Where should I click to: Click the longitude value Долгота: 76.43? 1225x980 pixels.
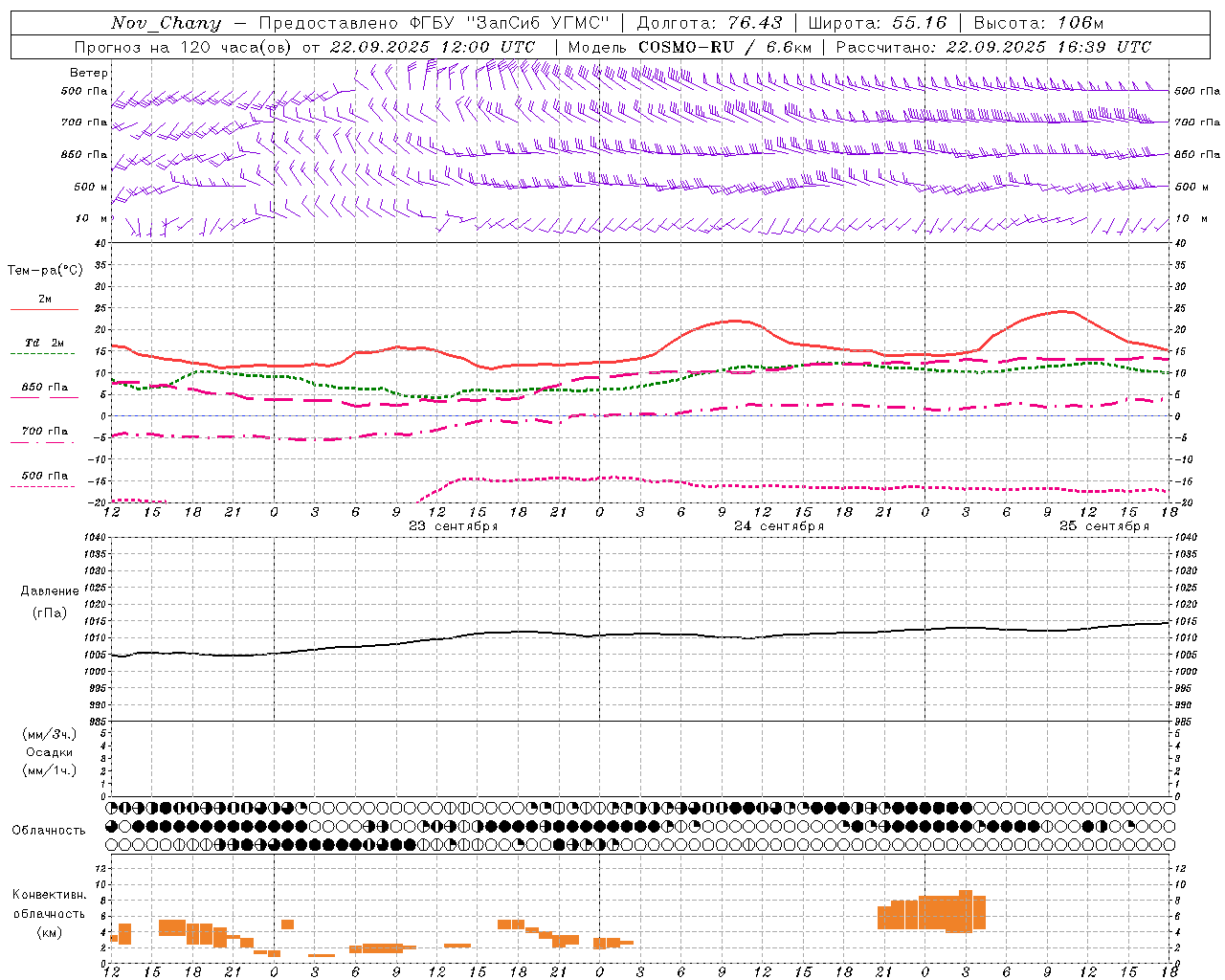point(709,23)
